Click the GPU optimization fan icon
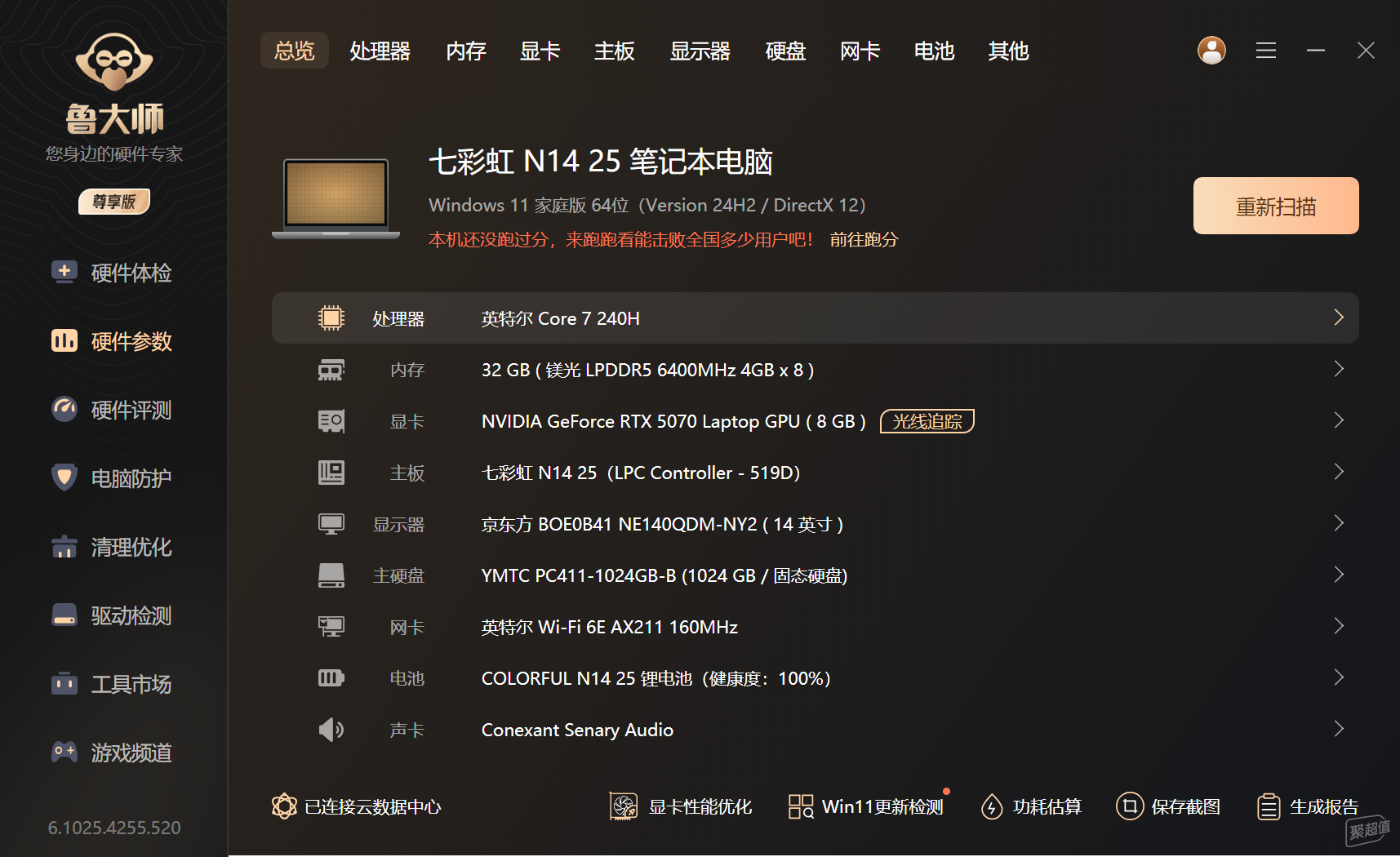1400x857 pixels. (624, 806)
